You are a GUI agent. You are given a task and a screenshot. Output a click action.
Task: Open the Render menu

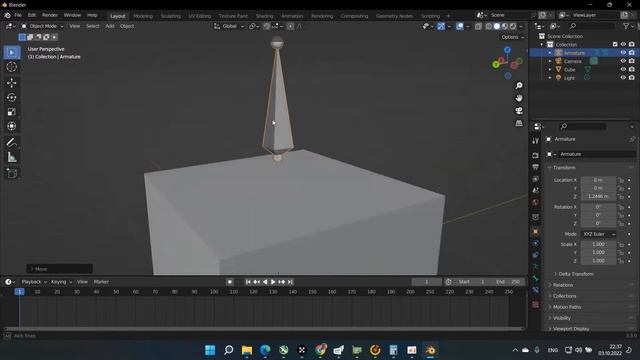point(50,15)
